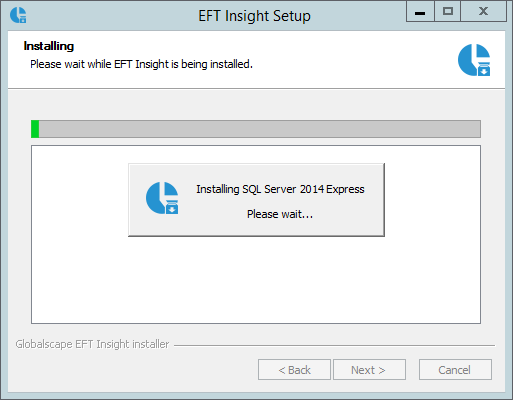
Task: Click the Cancel button
Action: 455,370
